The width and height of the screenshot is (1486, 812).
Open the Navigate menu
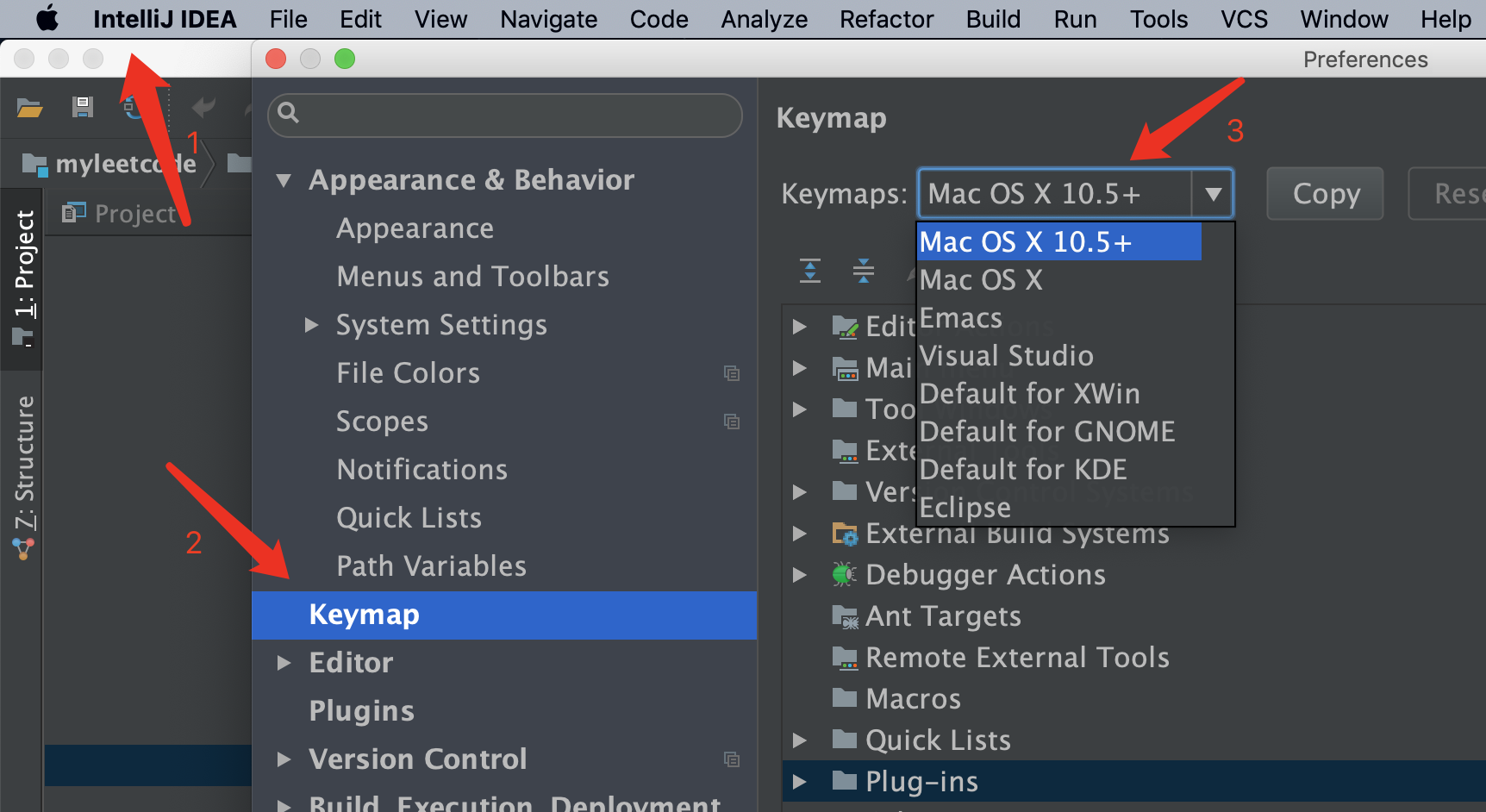(548, 19)
